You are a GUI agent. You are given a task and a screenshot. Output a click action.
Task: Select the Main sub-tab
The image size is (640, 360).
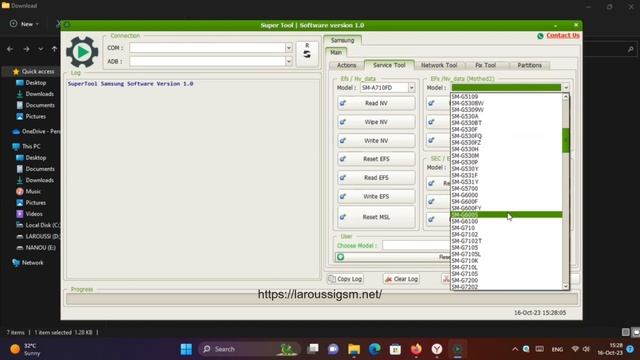click(336, 52)
